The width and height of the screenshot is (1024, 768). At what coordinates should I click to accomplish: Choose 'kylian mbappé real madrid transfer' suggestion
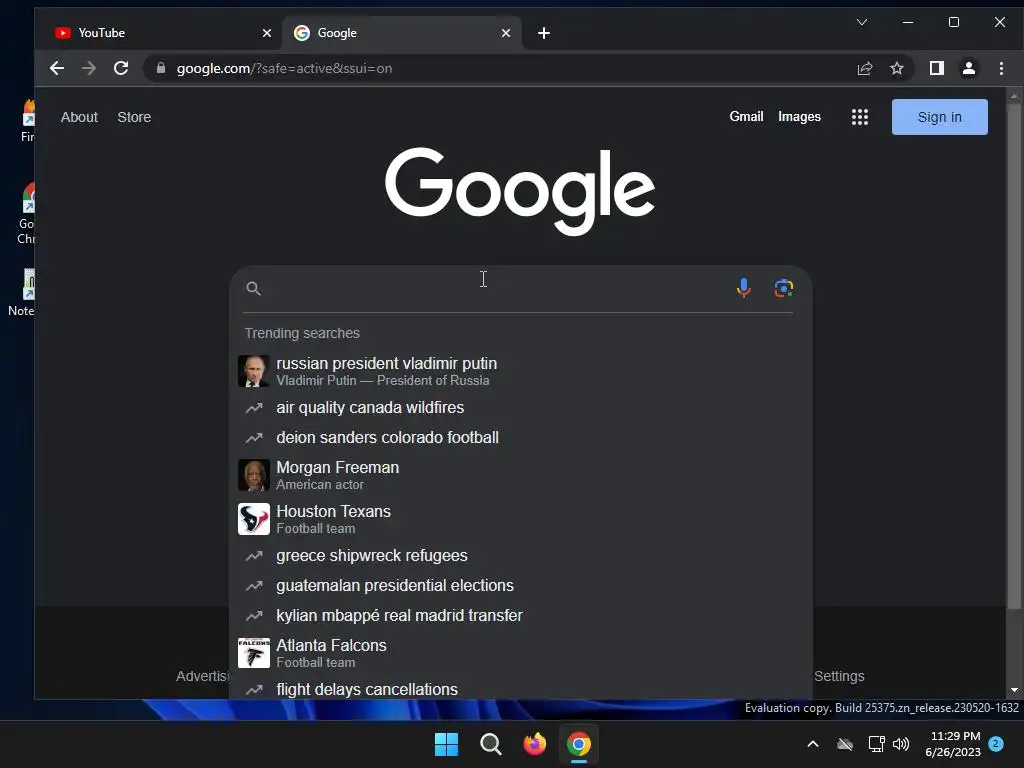point(520,616)
